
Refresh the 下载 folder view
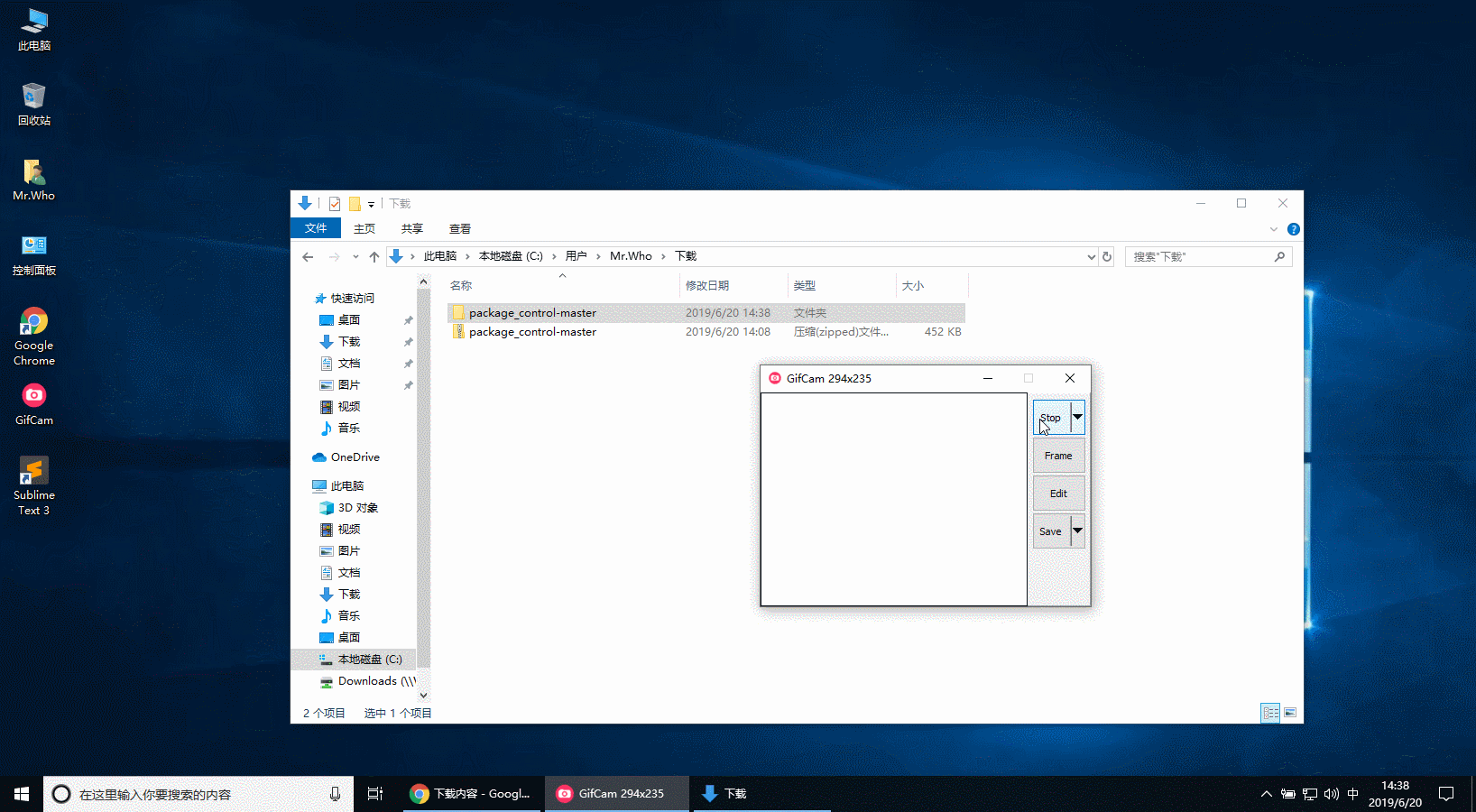pos(1107,257)
